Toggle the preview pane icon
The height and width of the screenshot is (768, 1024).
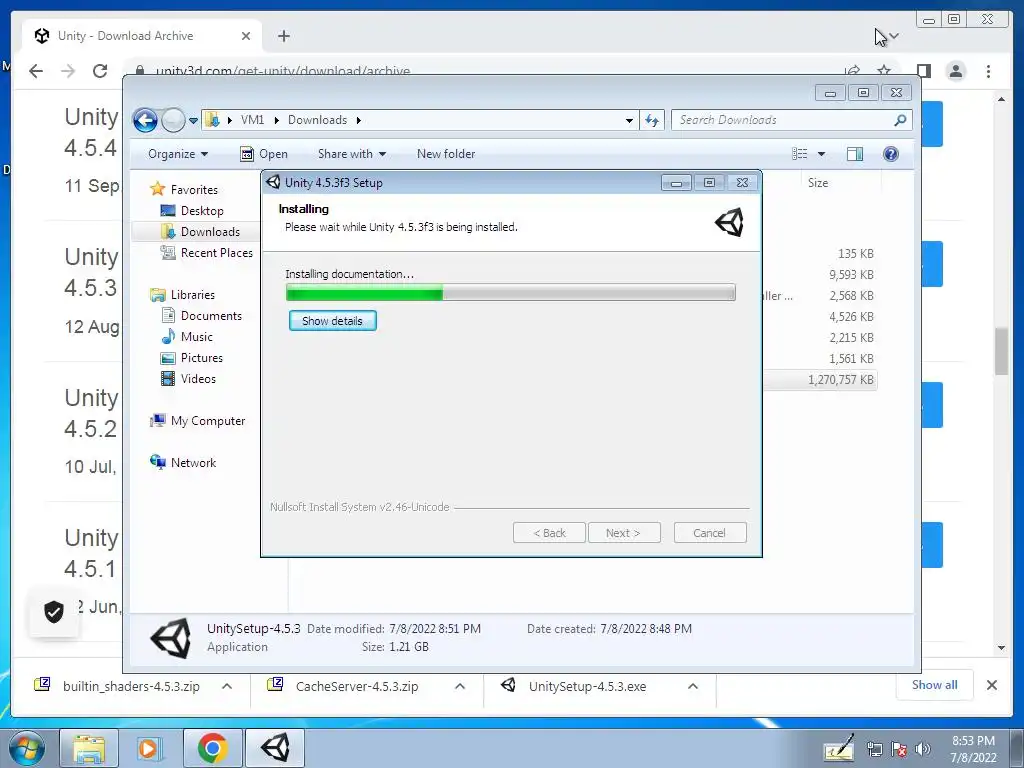tap(855, 154)
